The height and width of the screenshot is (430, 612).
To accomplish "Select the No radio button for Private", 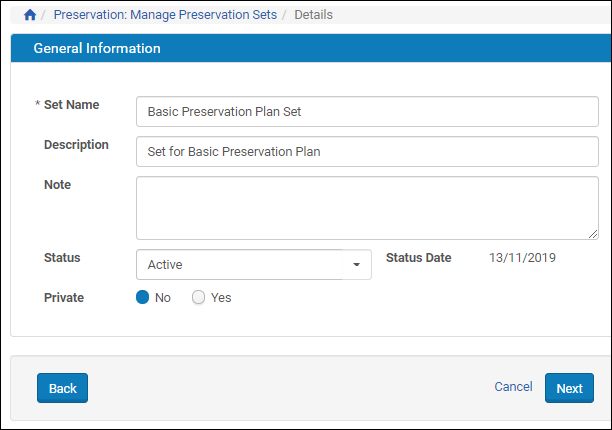I will tap(143, 297).
